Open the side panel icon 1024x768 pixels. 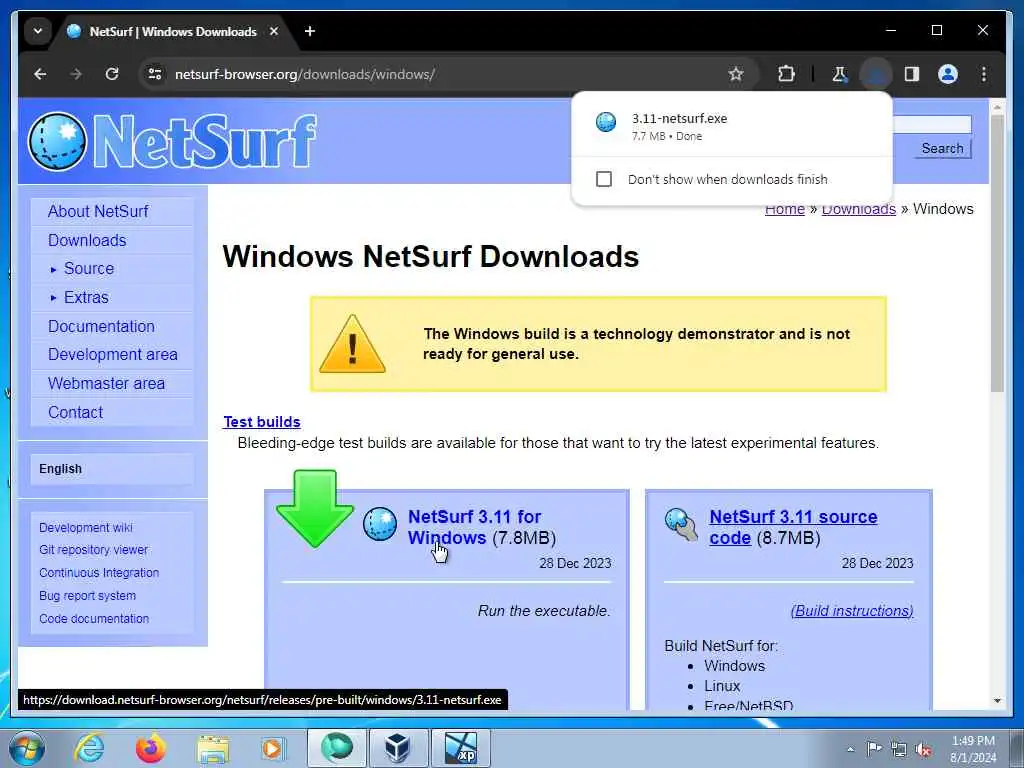pyautogui.click(x=912, y=74)
